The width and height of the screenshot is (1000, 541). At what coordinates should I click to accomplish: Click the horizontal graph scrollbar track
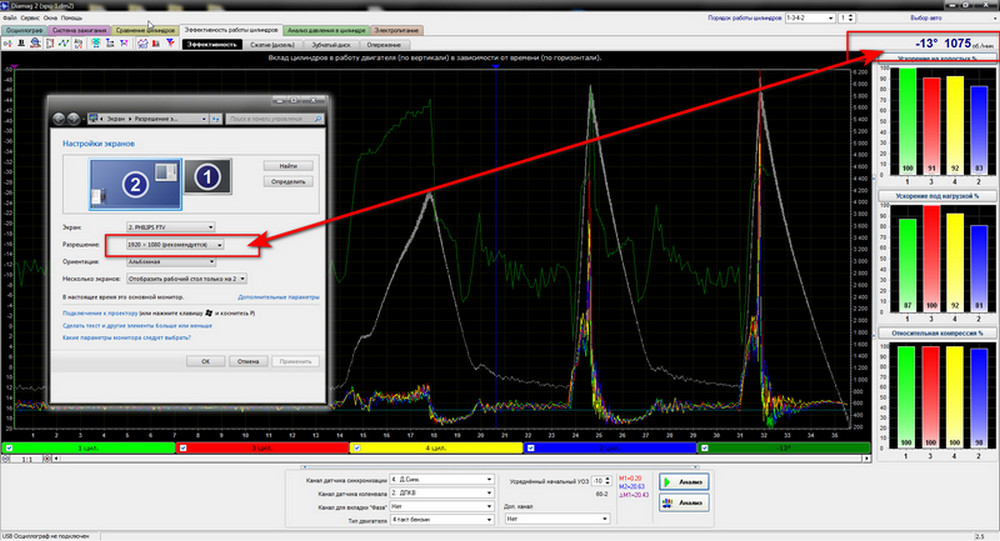pos(461,459)
